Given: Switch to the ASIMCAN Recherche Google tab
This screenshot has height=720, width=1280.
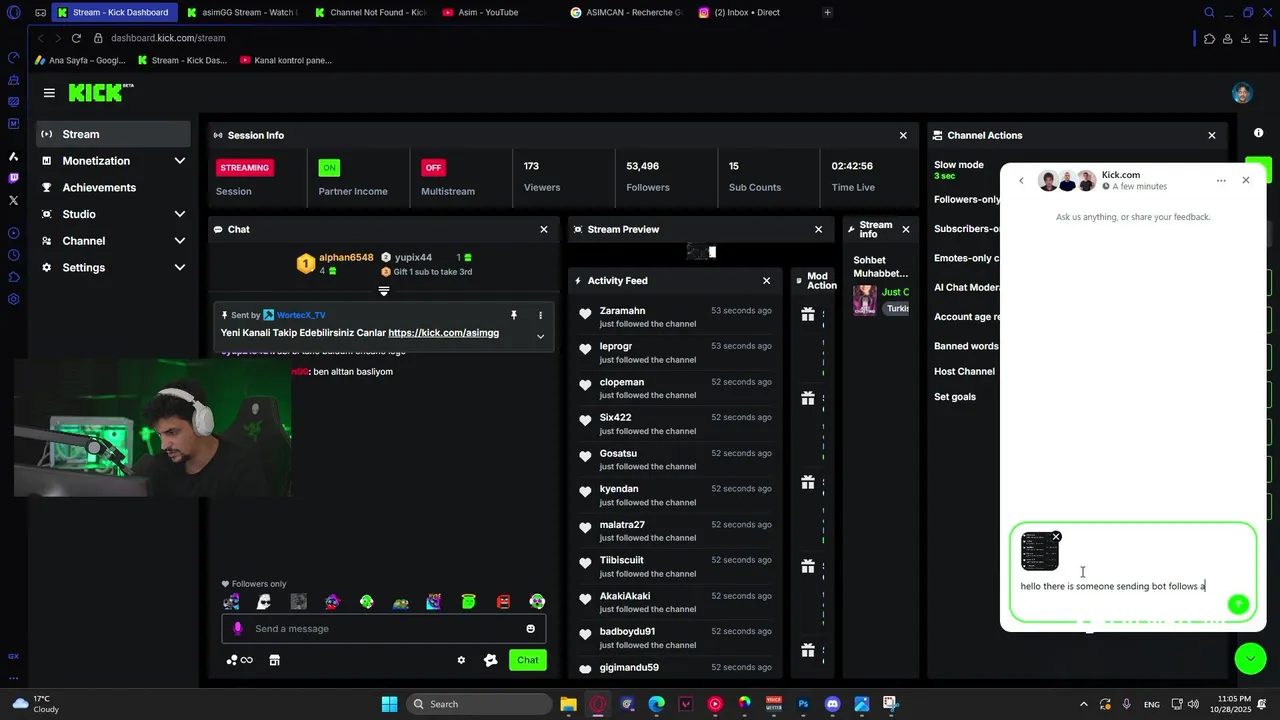Looking at the screenshot, I should pos(627,13).
